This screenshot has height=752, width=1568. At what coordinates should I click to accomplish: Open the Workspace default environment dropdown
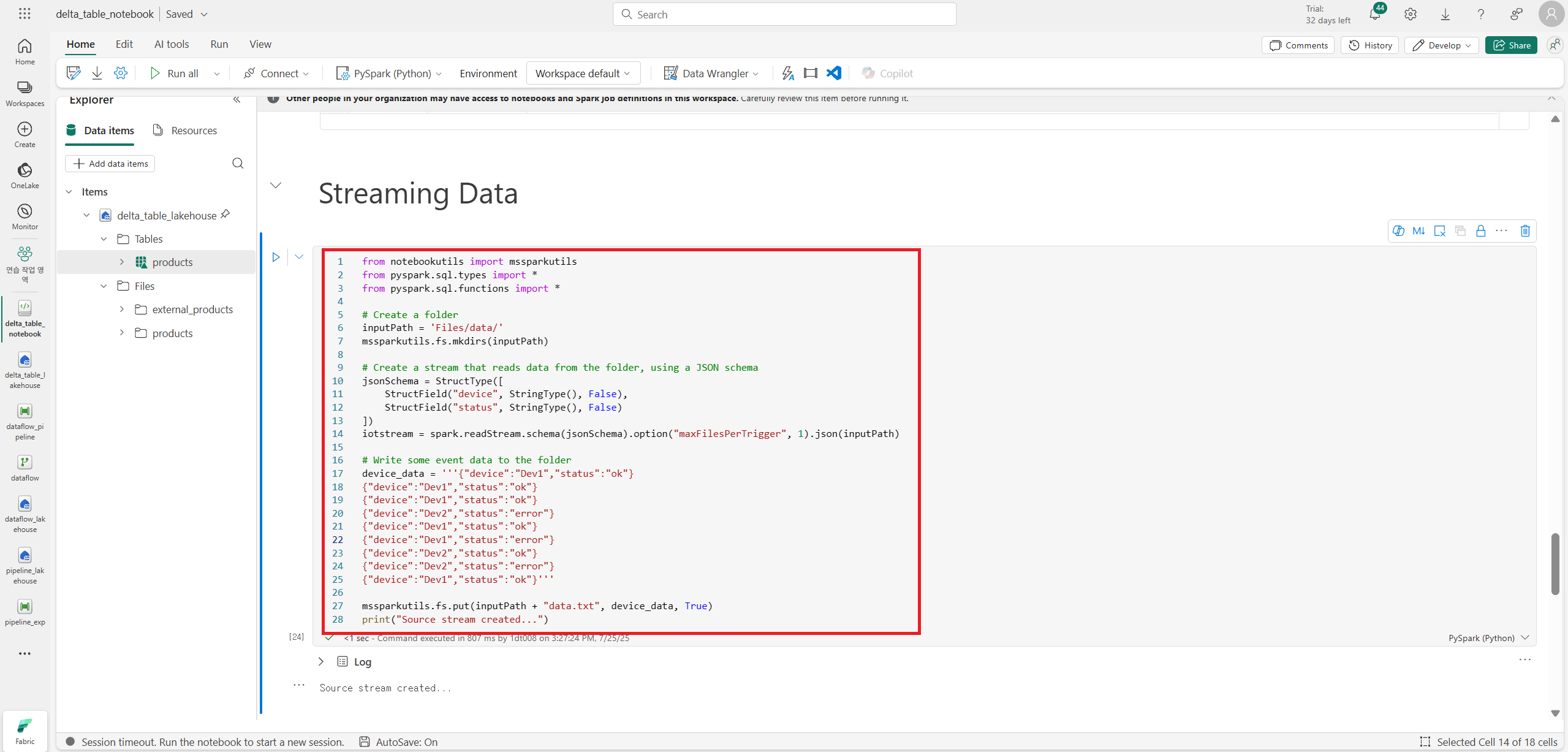(583, 74)
